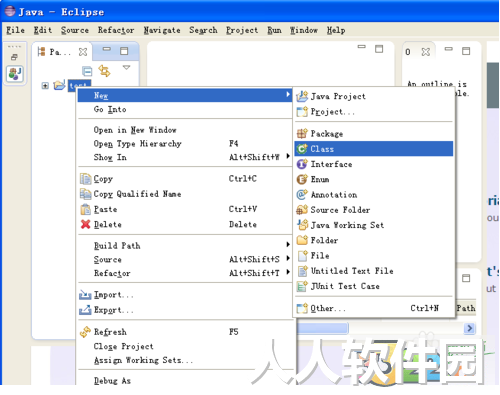Open the Search menu
This screenshot has height=395, width=500.
point(203,30)
